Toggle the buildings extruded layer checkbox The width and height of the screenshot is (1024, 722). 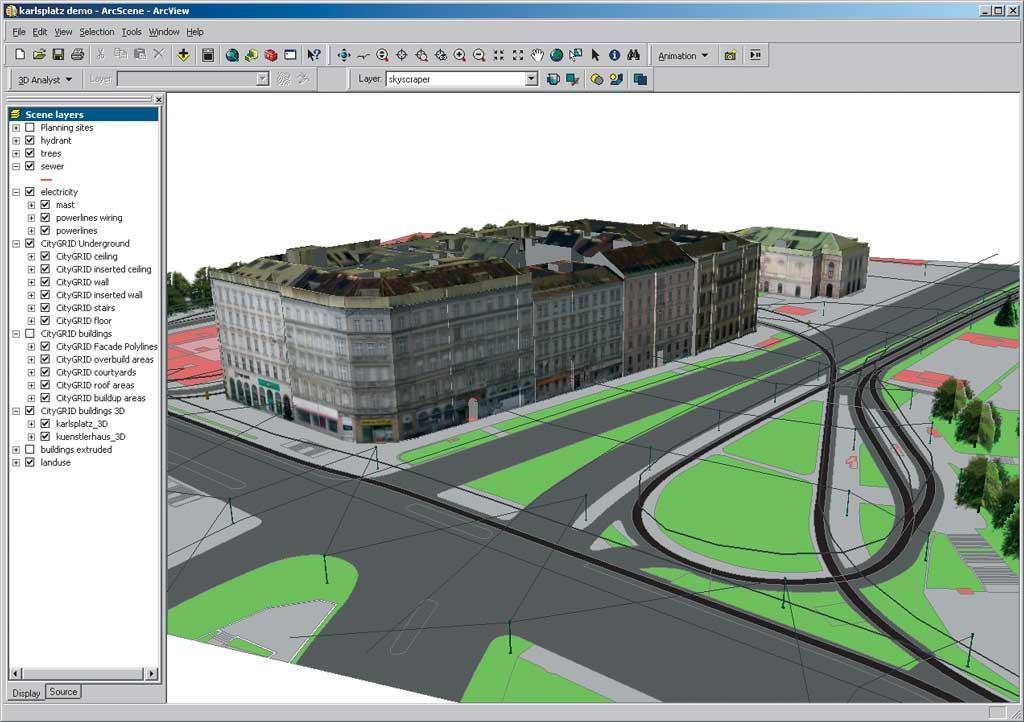tap(30, 450)
